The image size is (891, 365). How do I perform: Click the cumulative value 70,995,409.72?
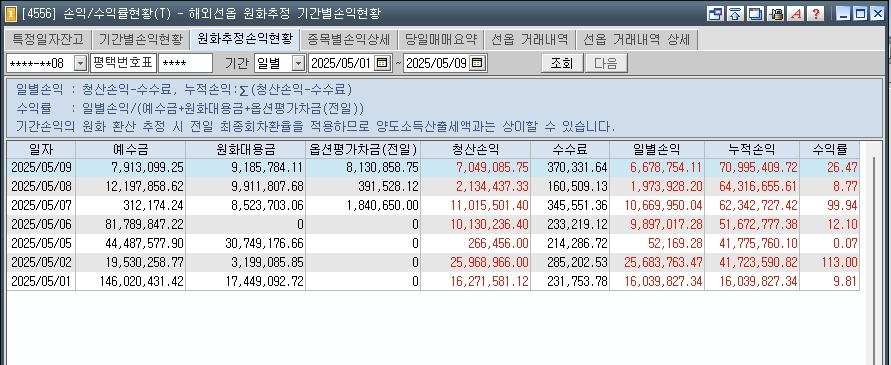click(759, 168)
